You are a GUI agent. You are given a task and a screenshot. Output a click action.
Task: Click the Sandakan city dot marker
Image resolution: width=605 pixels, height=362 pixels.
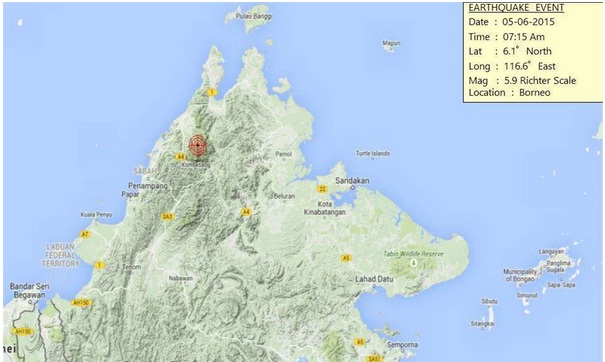click(352, 188)
